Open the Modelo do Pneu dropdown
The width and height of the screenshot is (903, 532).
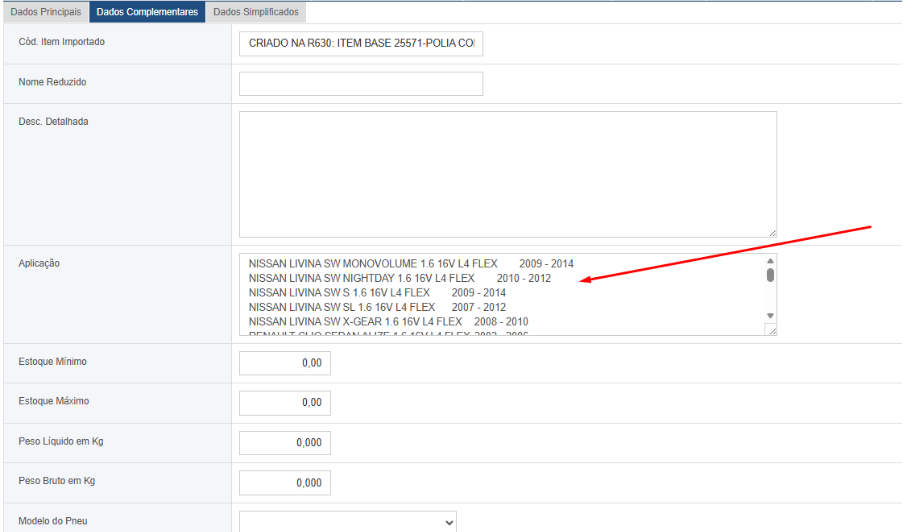(x=348, y=522)
